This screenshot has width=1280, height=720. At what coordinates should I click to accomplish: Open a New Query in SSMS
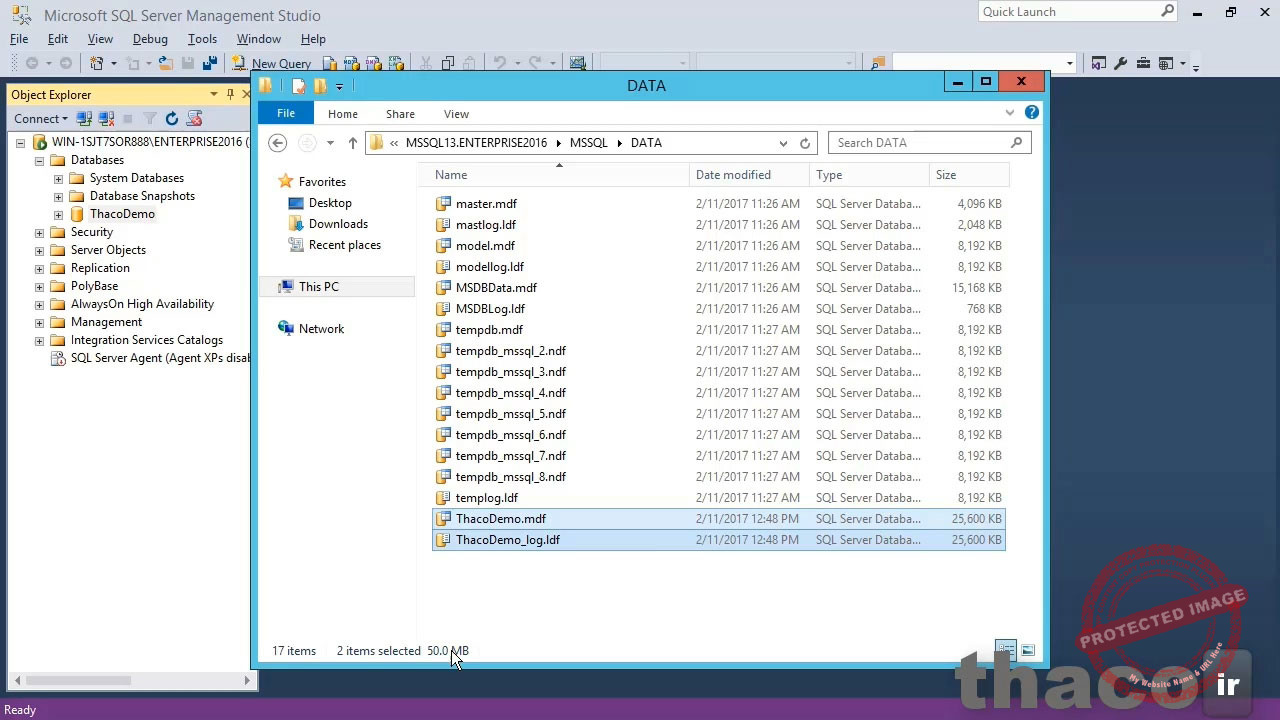pyautogui.click(x=281, y=63)
